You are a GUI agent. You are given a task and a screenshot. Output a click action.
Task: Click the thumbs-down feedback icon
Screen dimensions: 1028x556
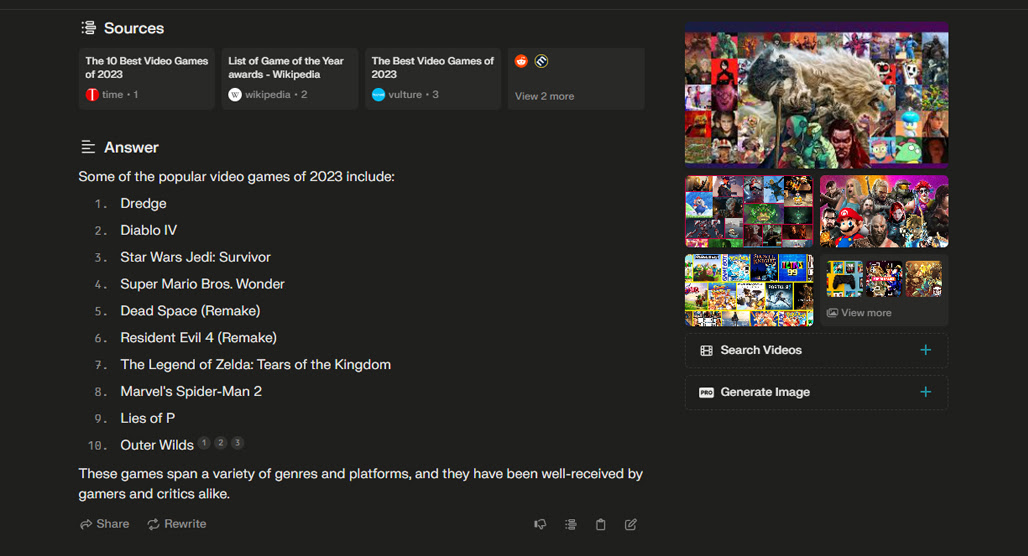tap(540, 524)
